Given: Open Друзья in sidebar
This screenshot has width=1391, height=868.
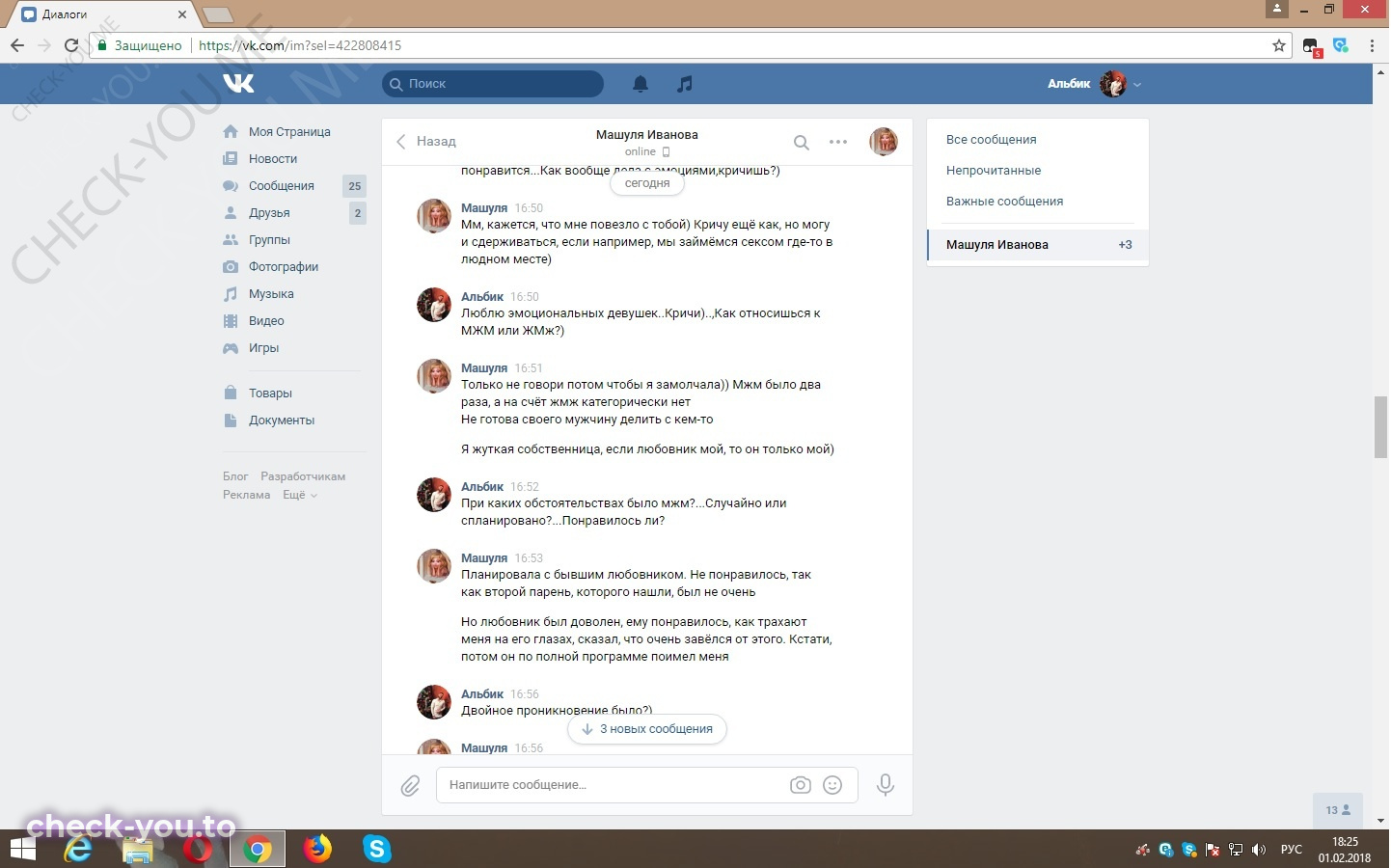Looking at the screenshot, I should tap(269, 213).
